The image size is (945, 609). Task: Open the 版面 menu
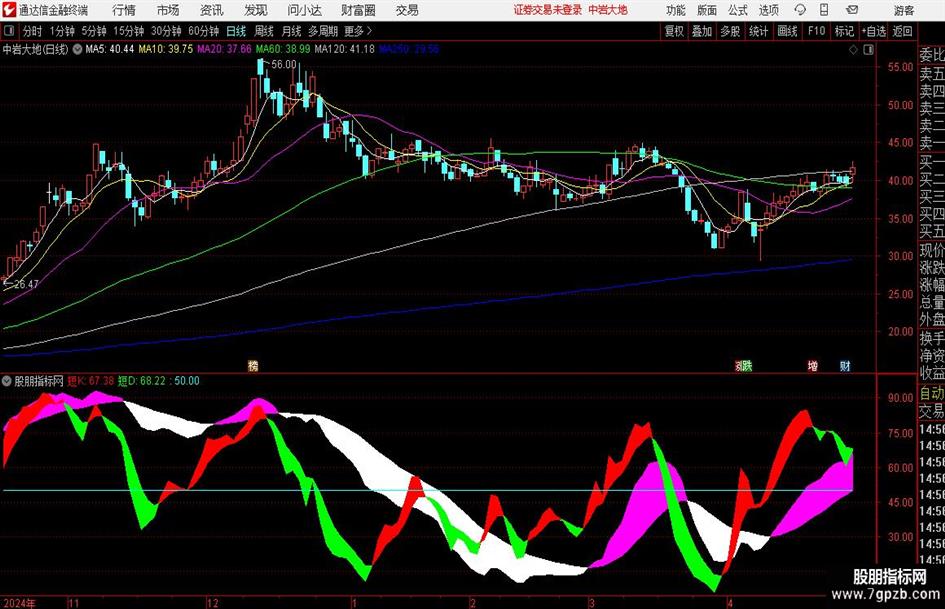[707, 10]
